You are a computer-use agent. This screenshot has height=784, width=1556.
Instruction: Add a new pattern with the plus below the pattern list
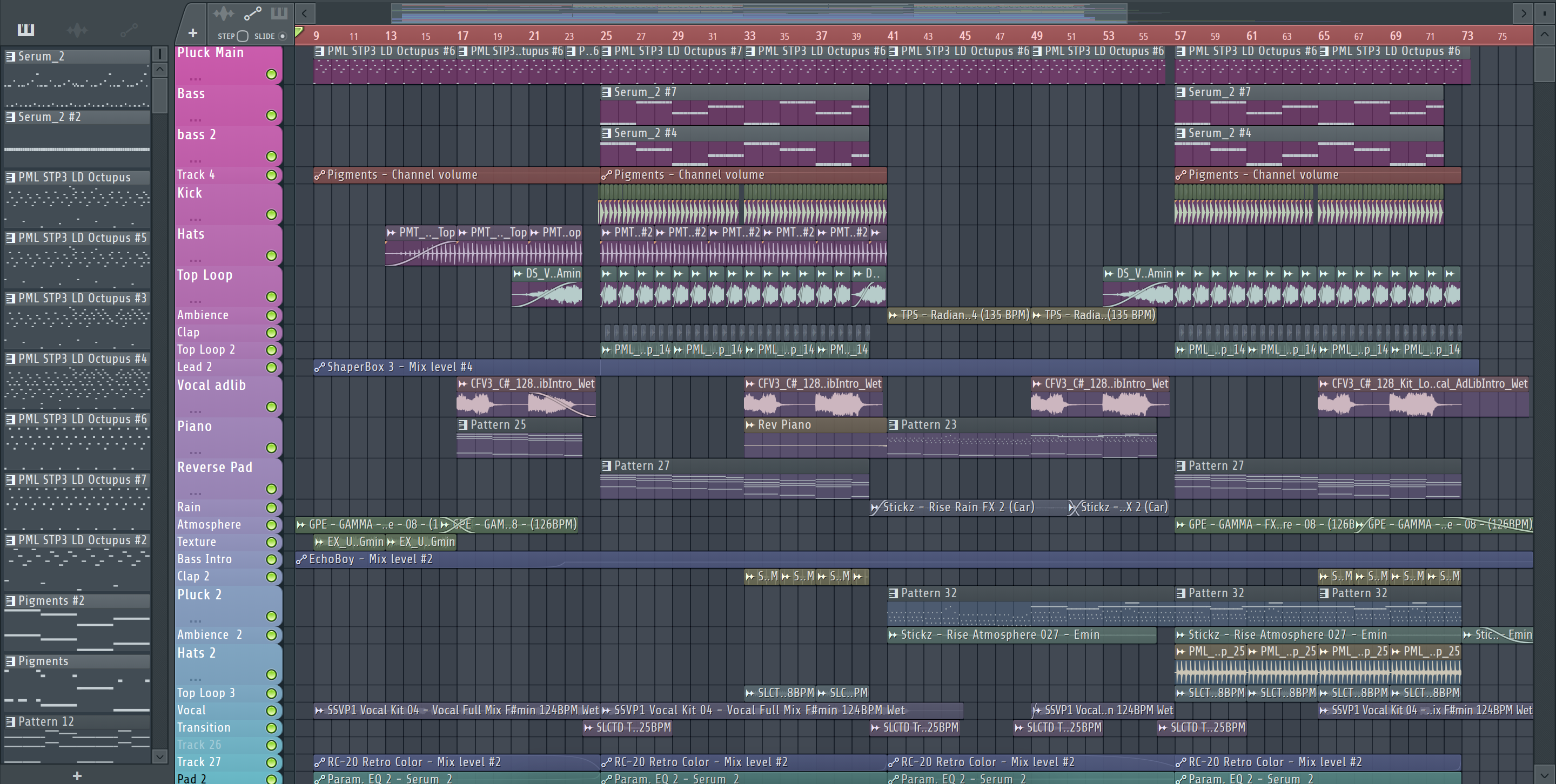point(77,775)
